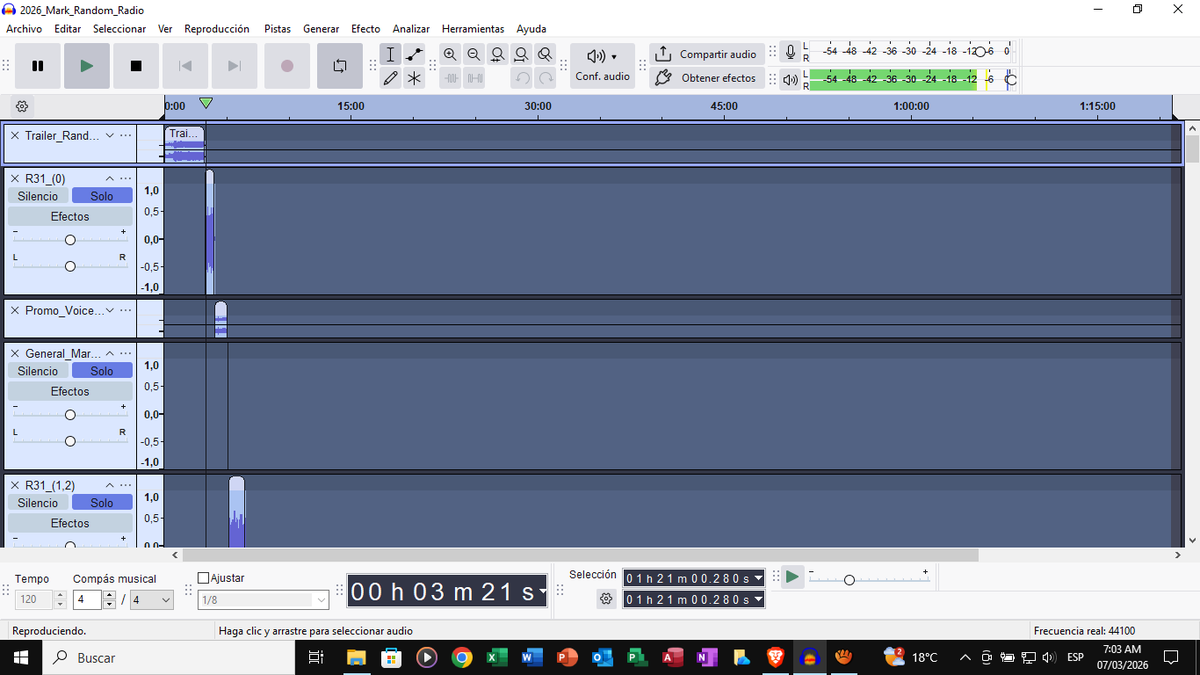Toggle Solo on track R31_(0)
Image resolution: width=1200 pixels, height=675 pixels.
[x=102, y=196]
